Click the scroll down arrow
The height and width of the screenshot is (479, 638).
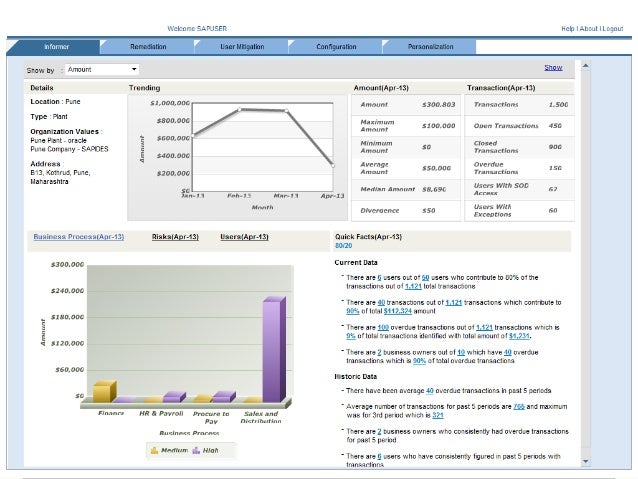(586, 462)
